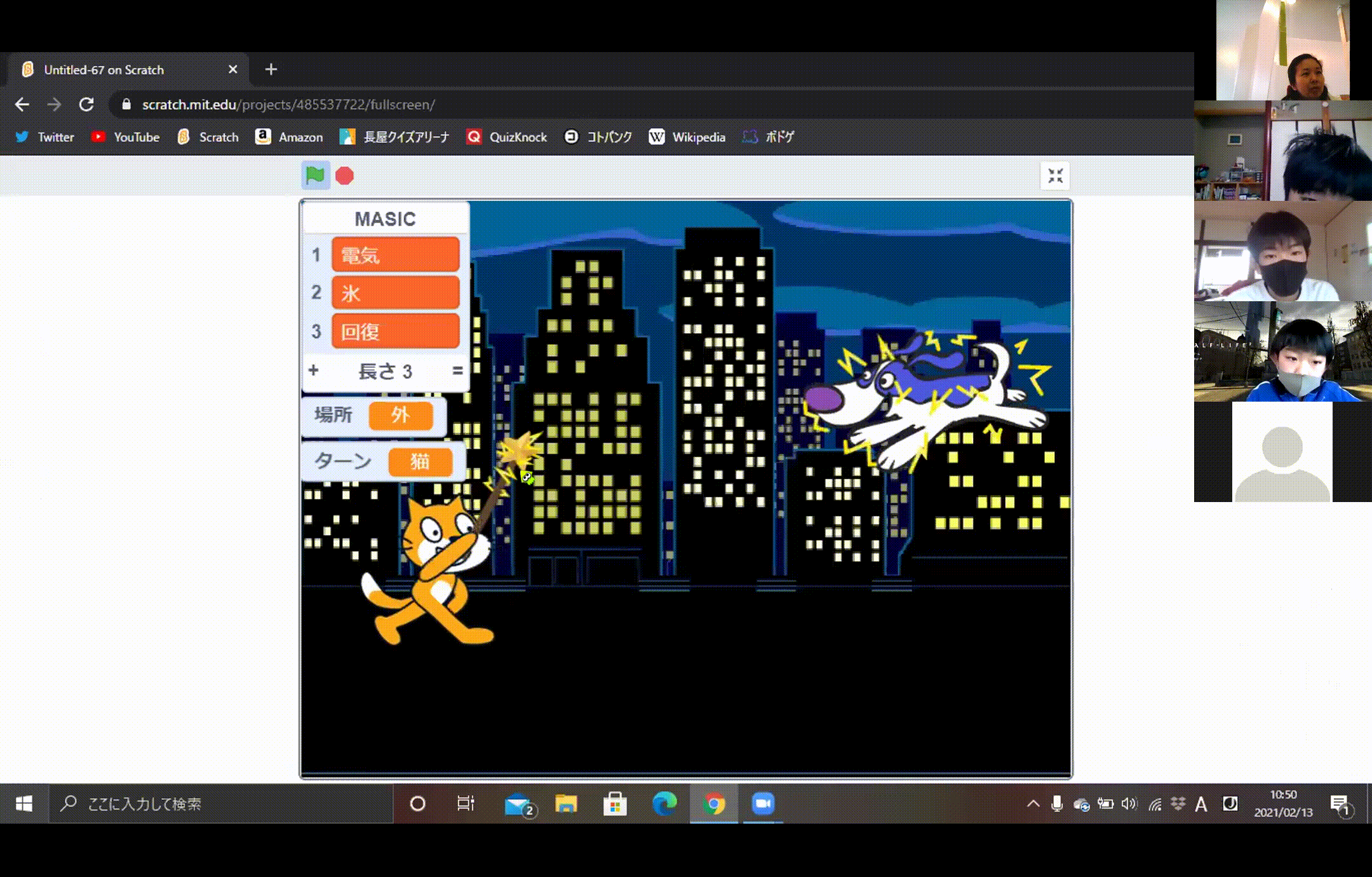The width and height of the screenshot is (1372, 877).
Task: Open Microsoft Edge from taskbar
Action: click(x=664, y=804)
